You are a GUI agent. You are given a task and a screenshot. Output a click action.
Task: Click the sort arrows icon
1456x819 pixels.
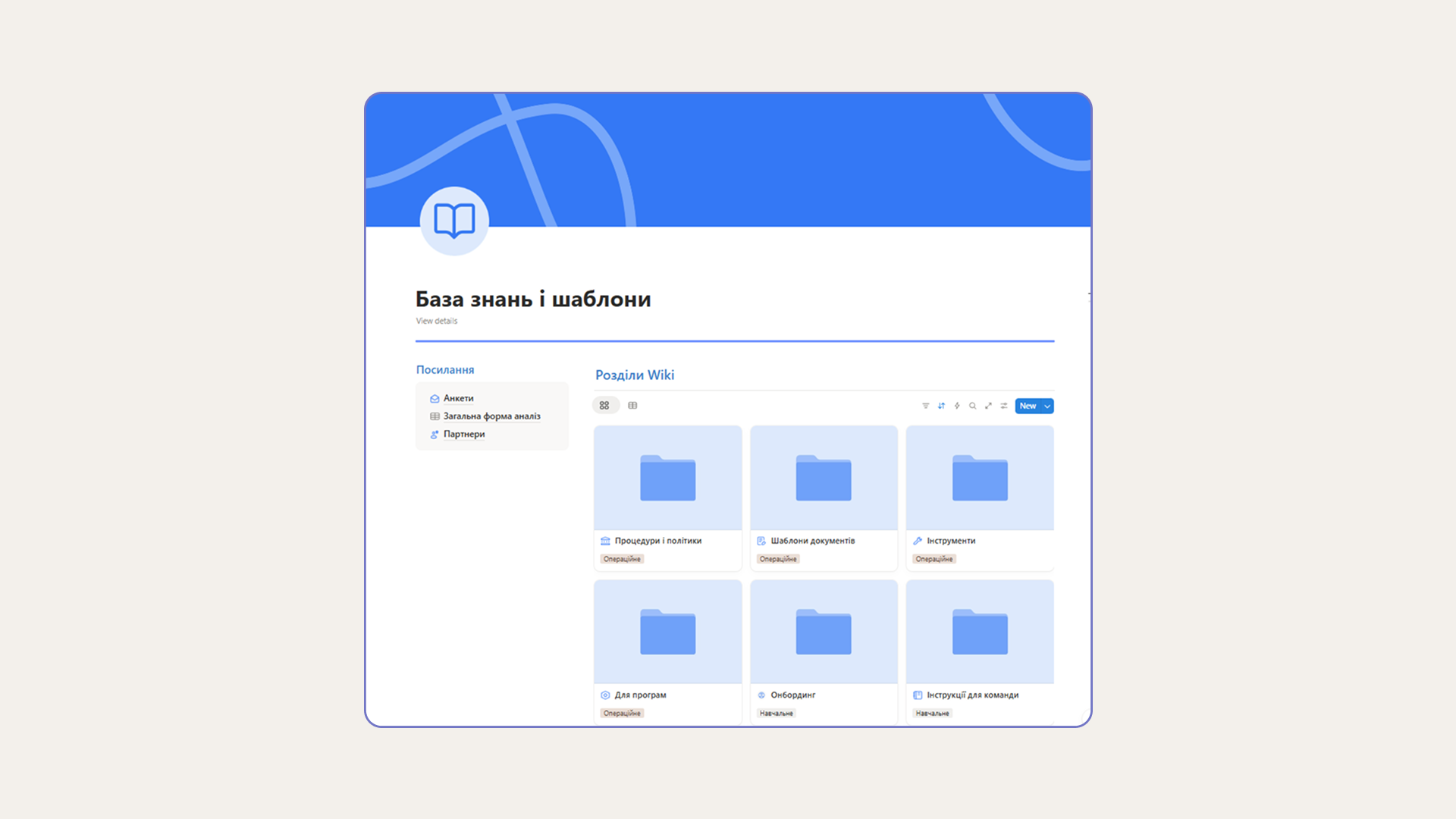click(941, 406)
